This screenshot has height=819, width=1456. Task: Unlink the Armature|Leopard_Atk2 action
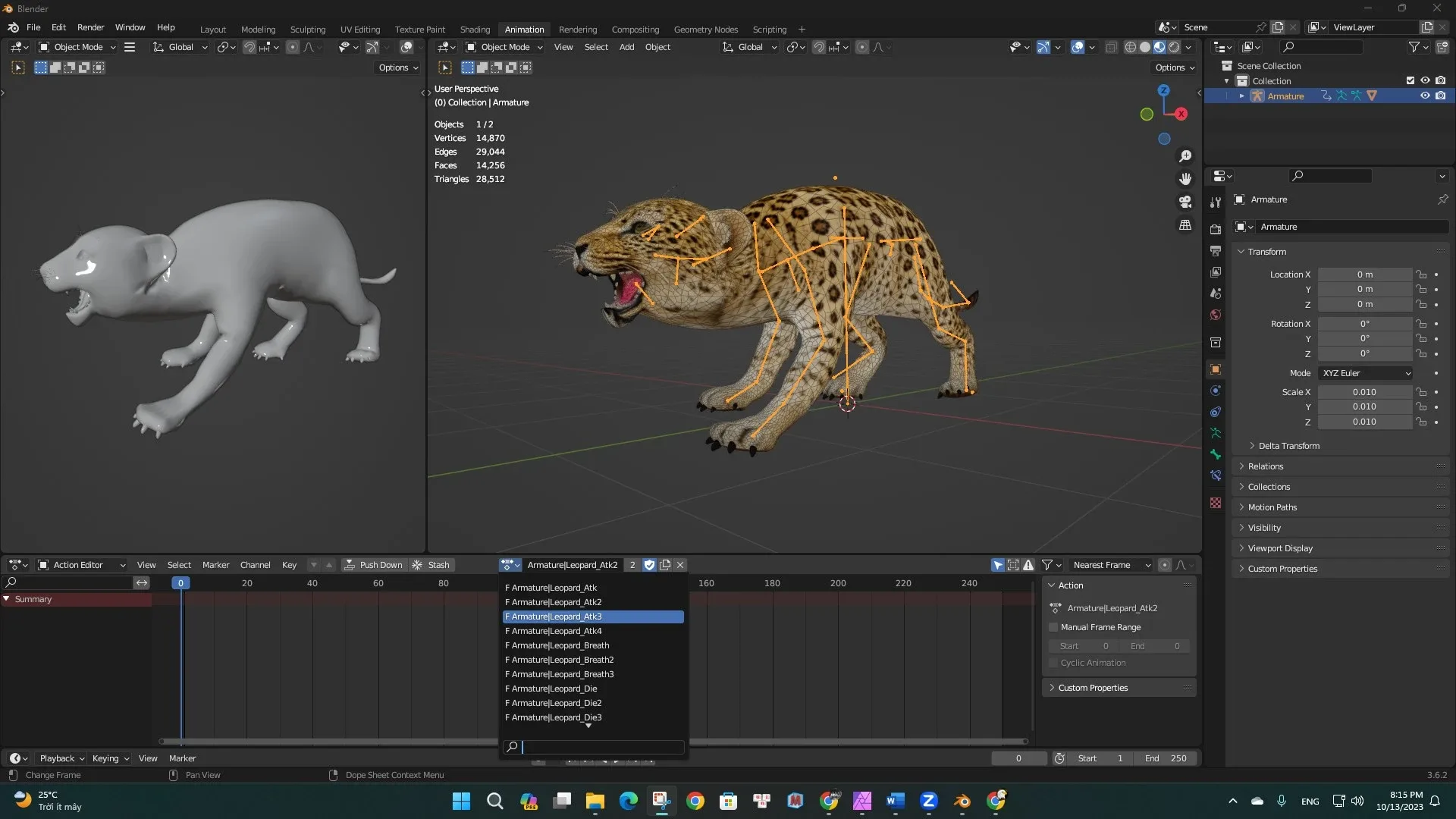coord(680,565)
